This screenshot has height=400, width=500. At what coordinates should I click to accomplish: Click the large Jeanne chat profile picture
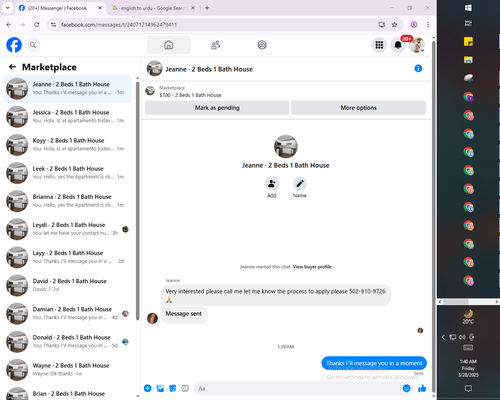(x=286, y=146)
